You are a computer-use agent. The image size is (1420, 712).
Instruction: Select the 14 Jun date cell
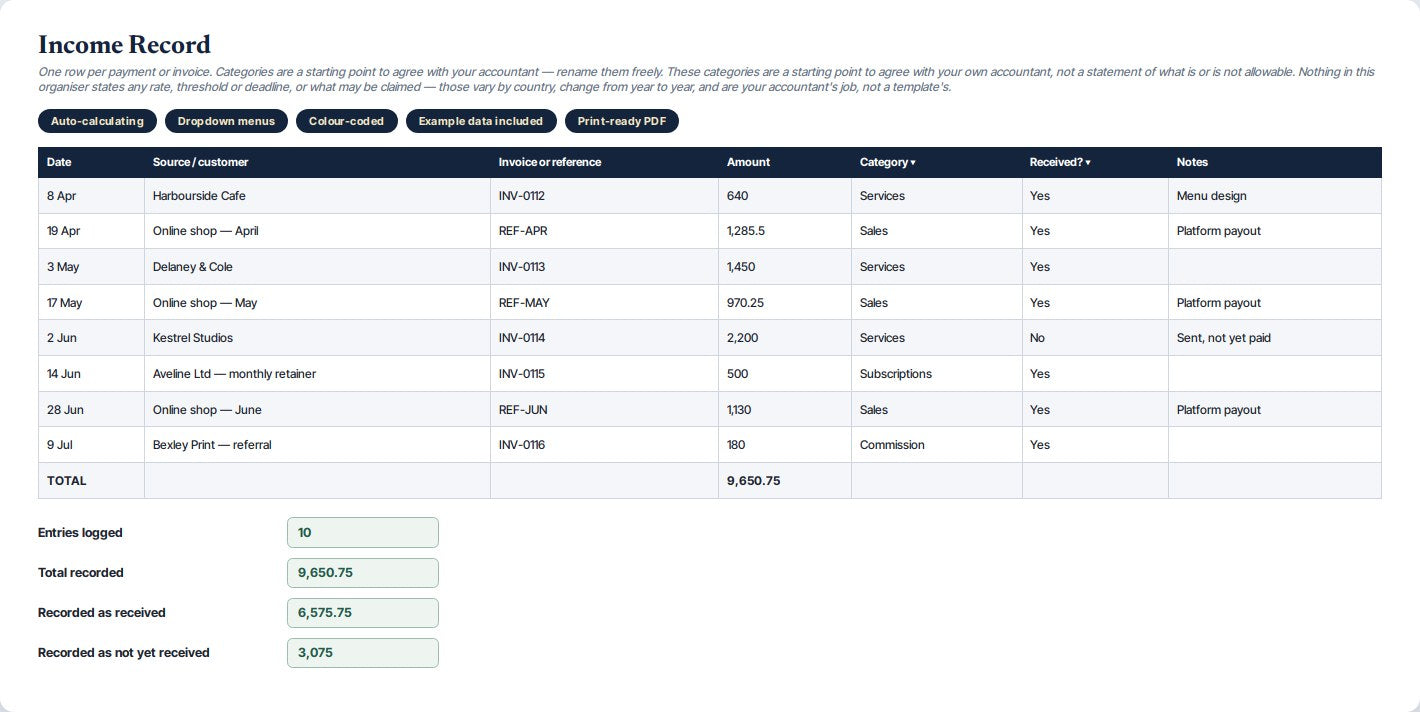[91, 374]
